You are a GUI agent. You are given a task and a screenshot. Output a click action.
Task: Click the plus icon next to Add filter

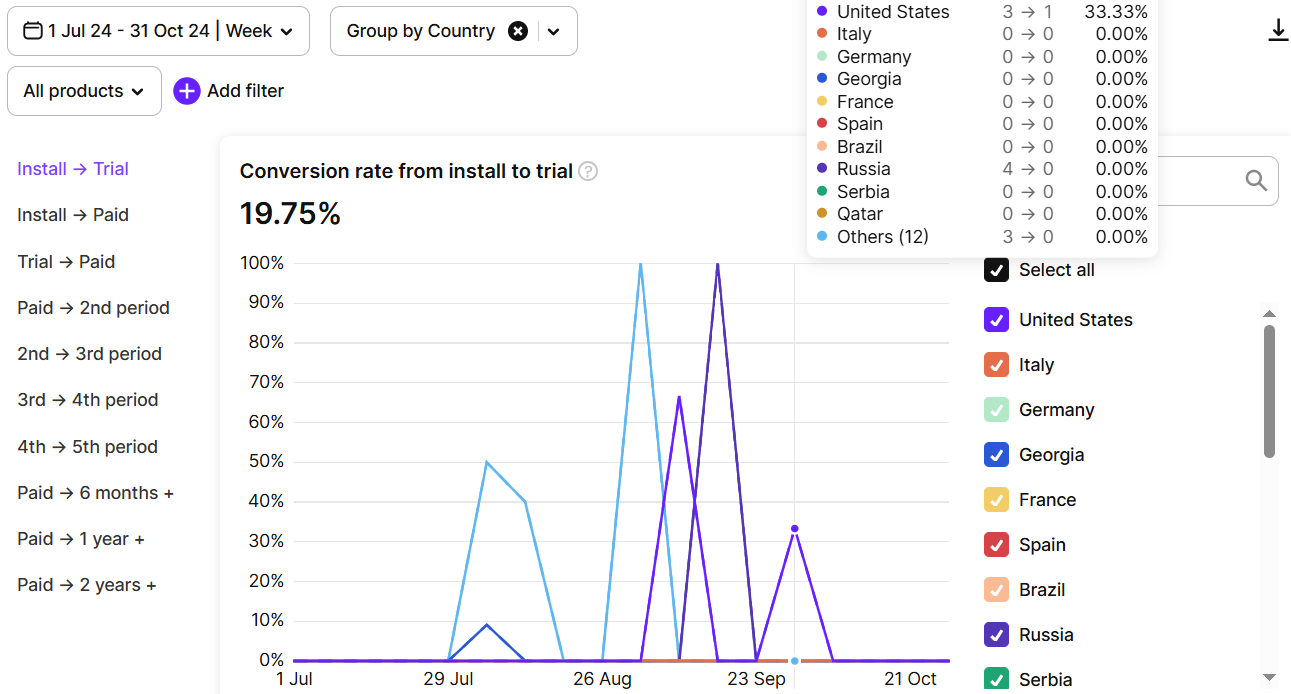(187, 91)
